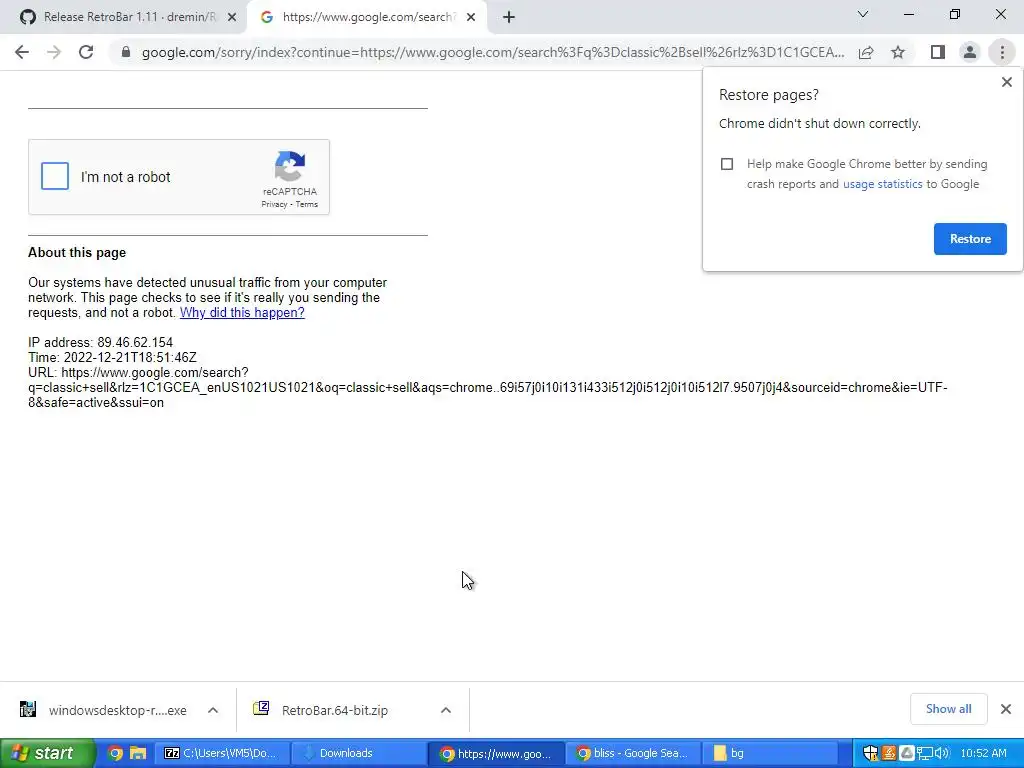Click the 10:52 AM clock

(x=984, y=753)
